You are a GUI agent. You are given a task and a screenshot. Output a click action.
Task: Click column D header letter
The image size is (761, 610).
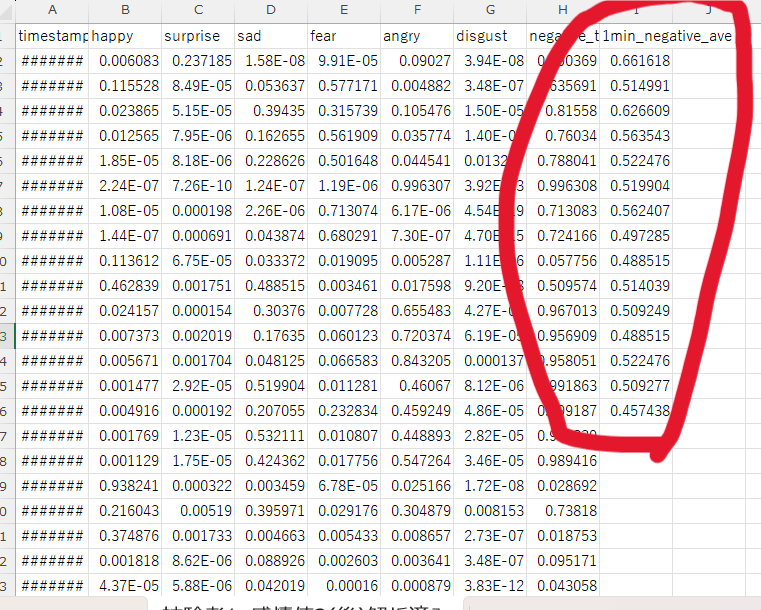tap(271, 10)
